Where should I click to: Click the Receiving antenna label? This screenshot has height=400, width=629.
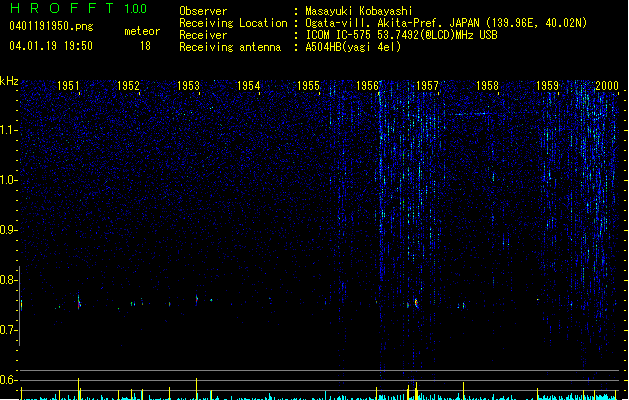click(x=230, y=47)
